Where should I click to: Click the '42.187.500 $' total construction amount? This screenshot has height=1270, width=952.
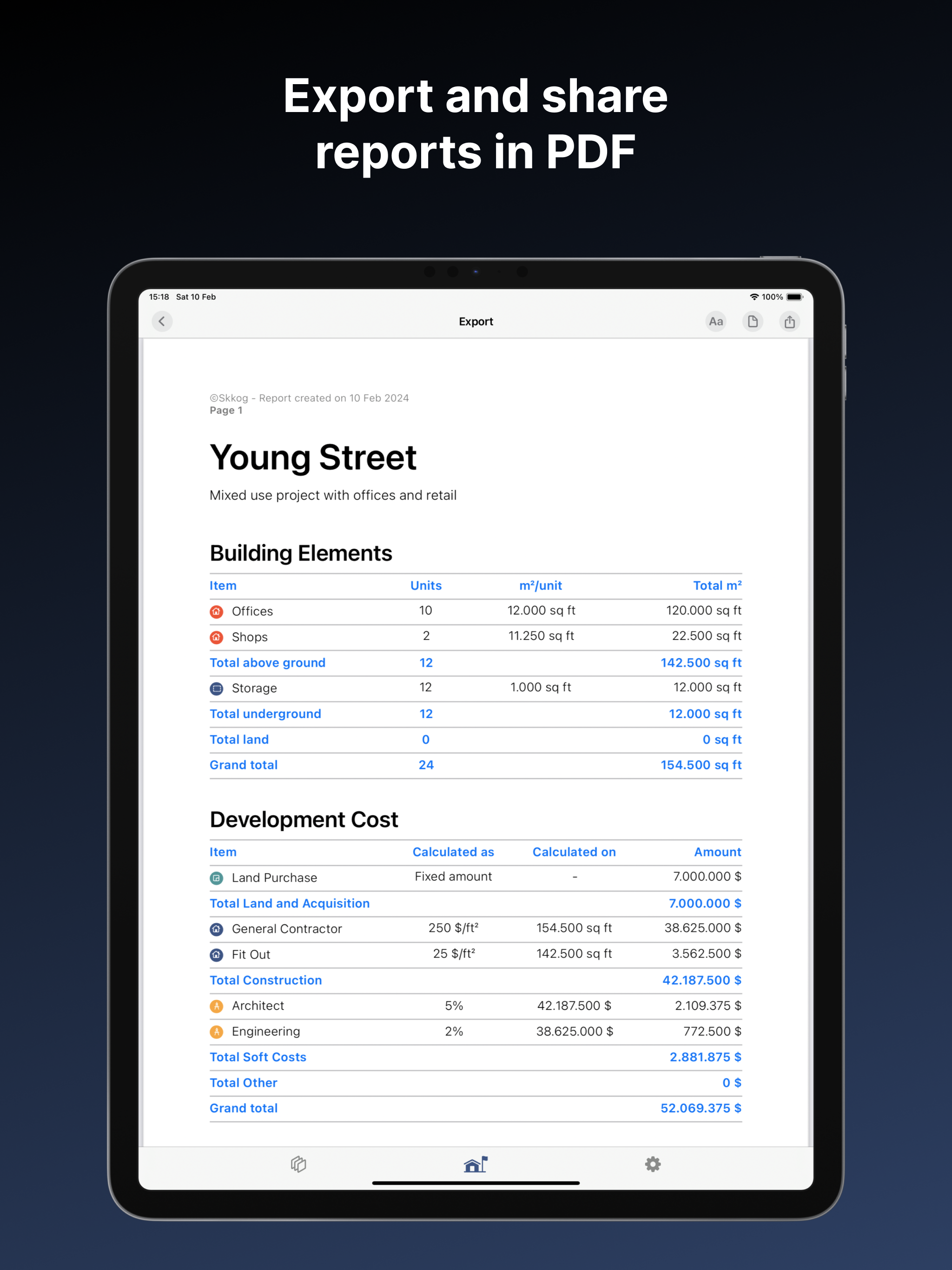click(x=701, y=980)
